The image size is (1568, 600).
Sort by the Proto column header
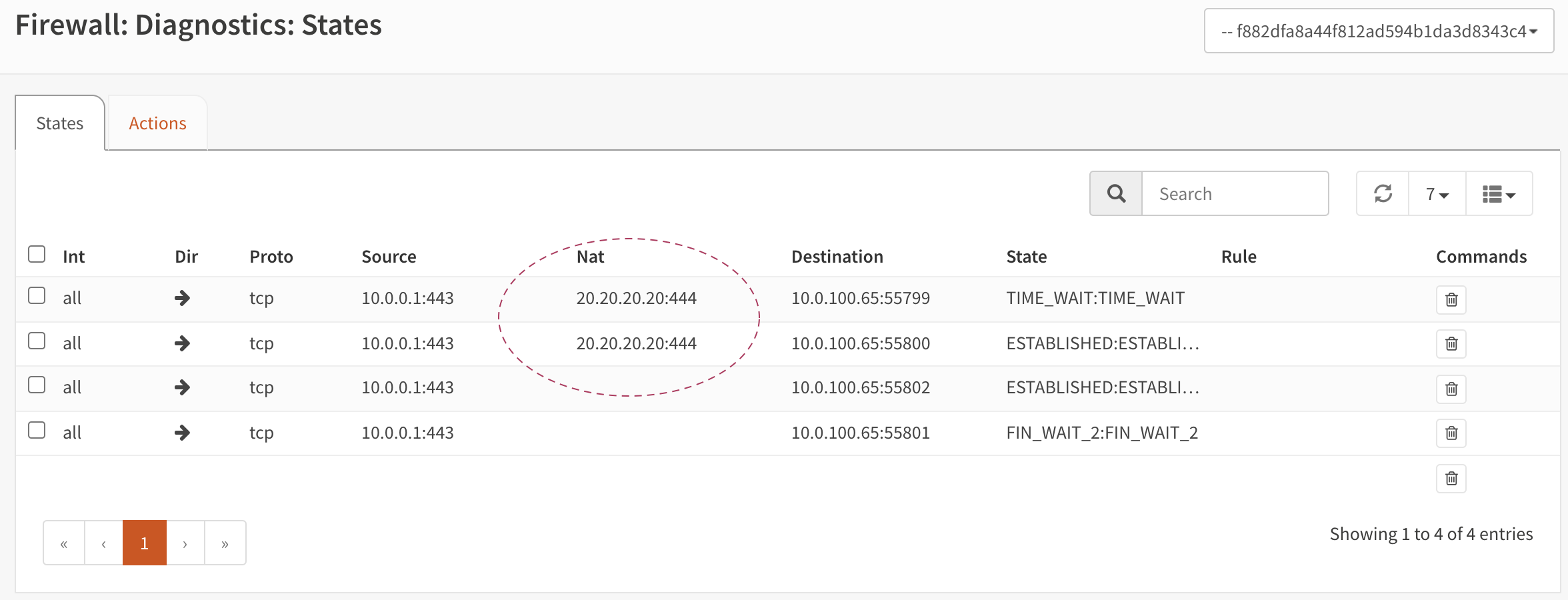(x=271, y=257)
